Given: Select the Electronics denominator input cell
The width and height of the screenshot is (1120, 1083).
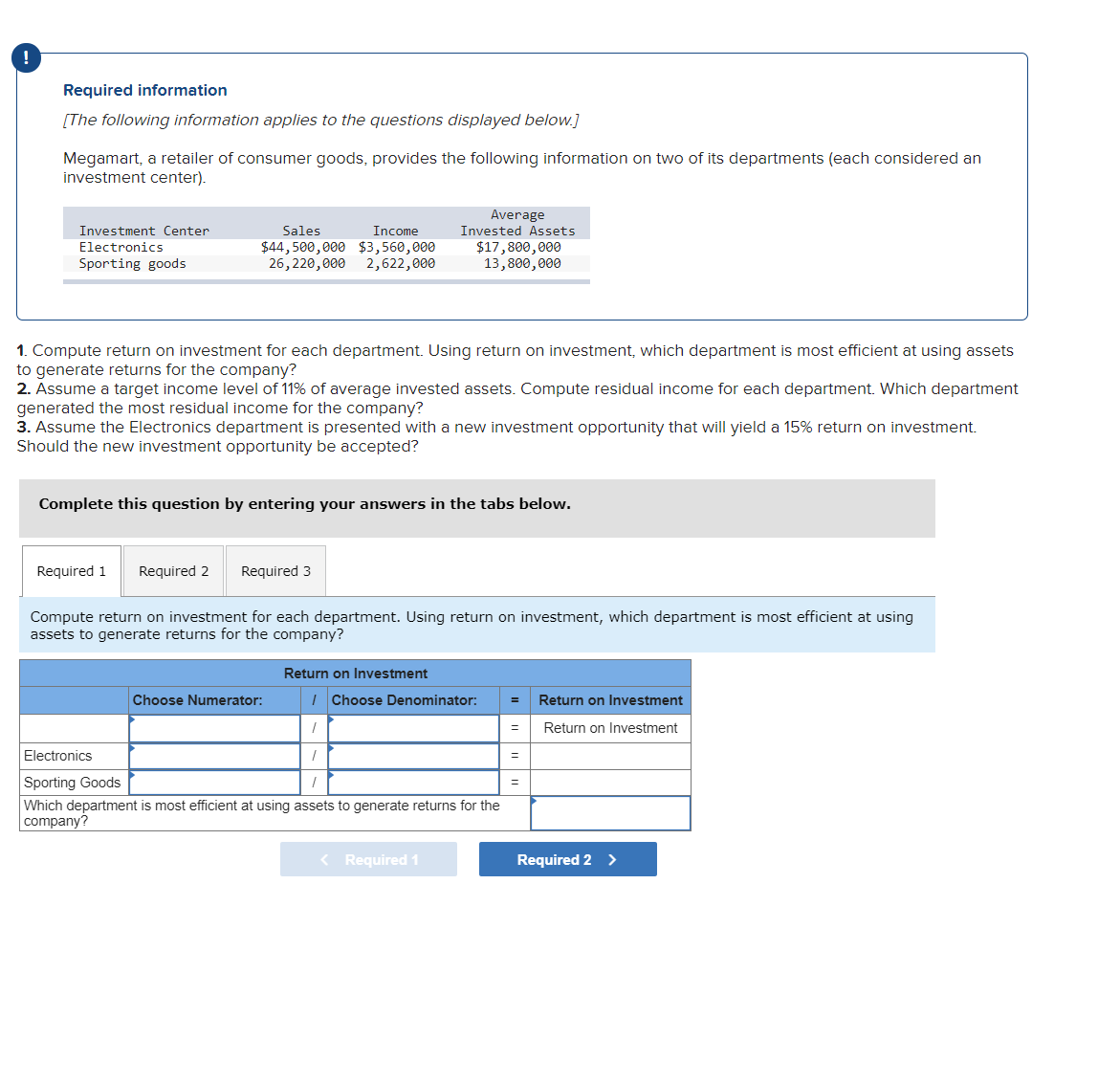Looking at the screenshot, I should coord(413,756).
